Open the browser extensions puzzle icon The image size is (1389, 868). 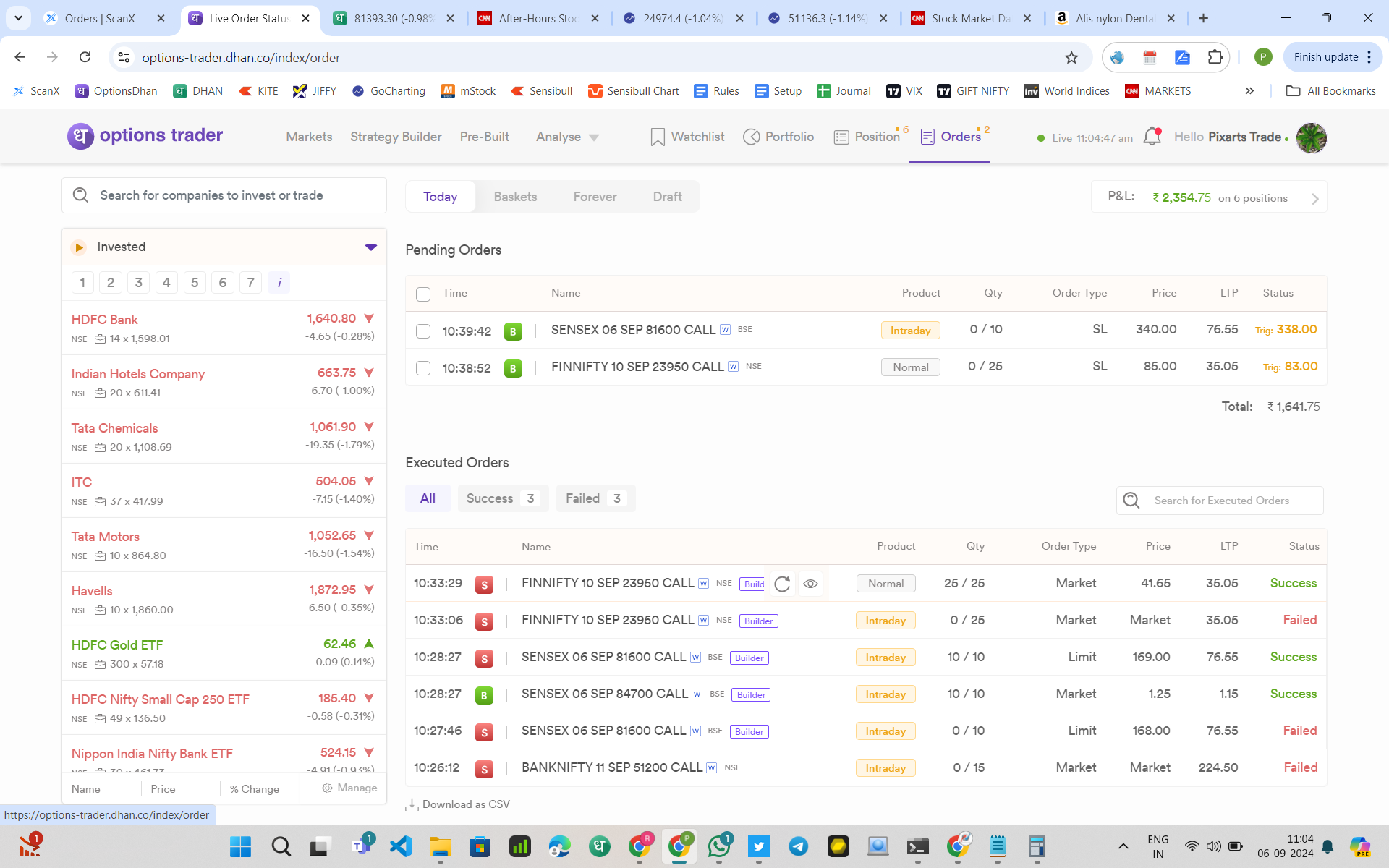(x=1215, y=57)
